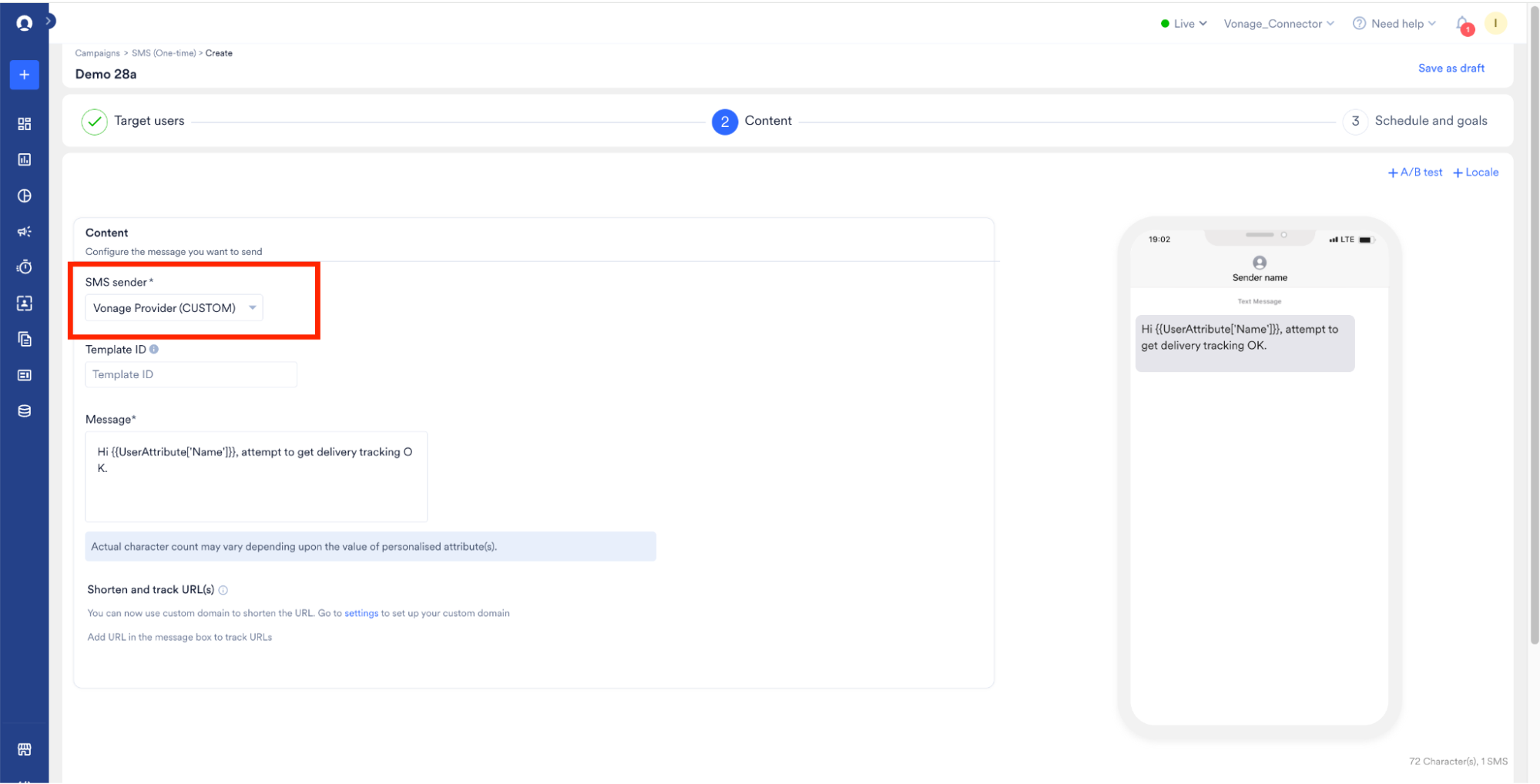
Task: Open the bar chart analytics icon
Action: [x=25, y=159]
